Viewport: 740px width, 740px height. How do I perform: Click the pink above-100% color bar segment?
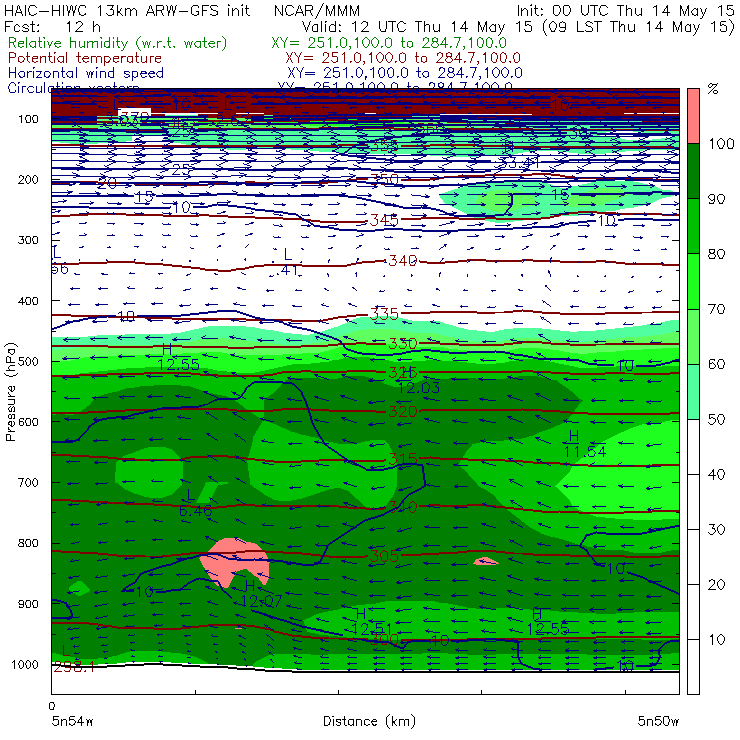pyautogui.click(x=693, y=116)
